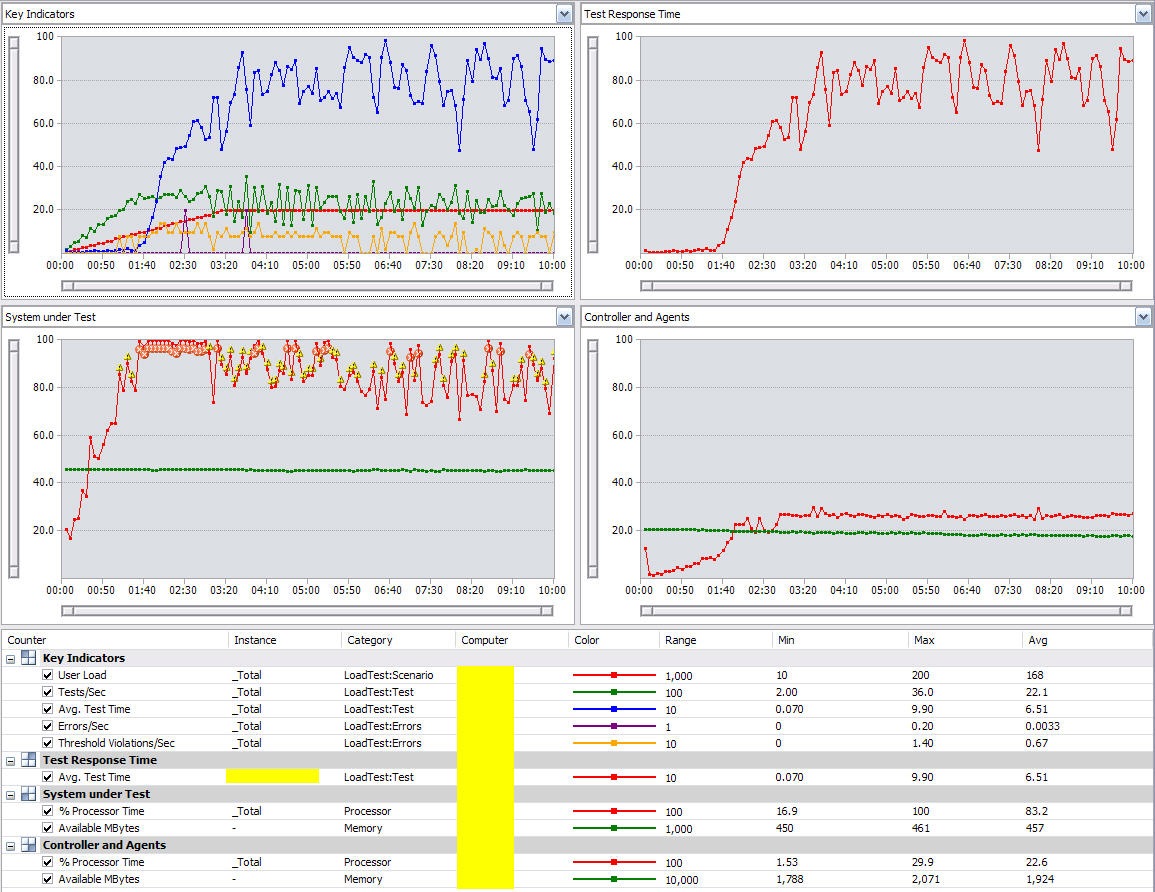Sort by the Counter column header
This screenshot has height=892, width=1155.
click(x=115, y=639)
